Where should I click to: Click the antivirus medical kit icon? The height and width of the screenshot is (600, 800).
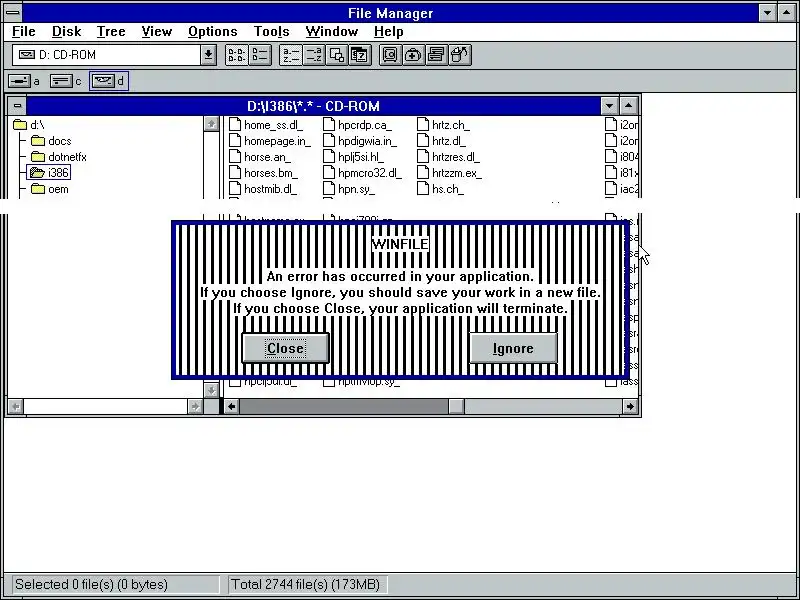click(413, 55)
